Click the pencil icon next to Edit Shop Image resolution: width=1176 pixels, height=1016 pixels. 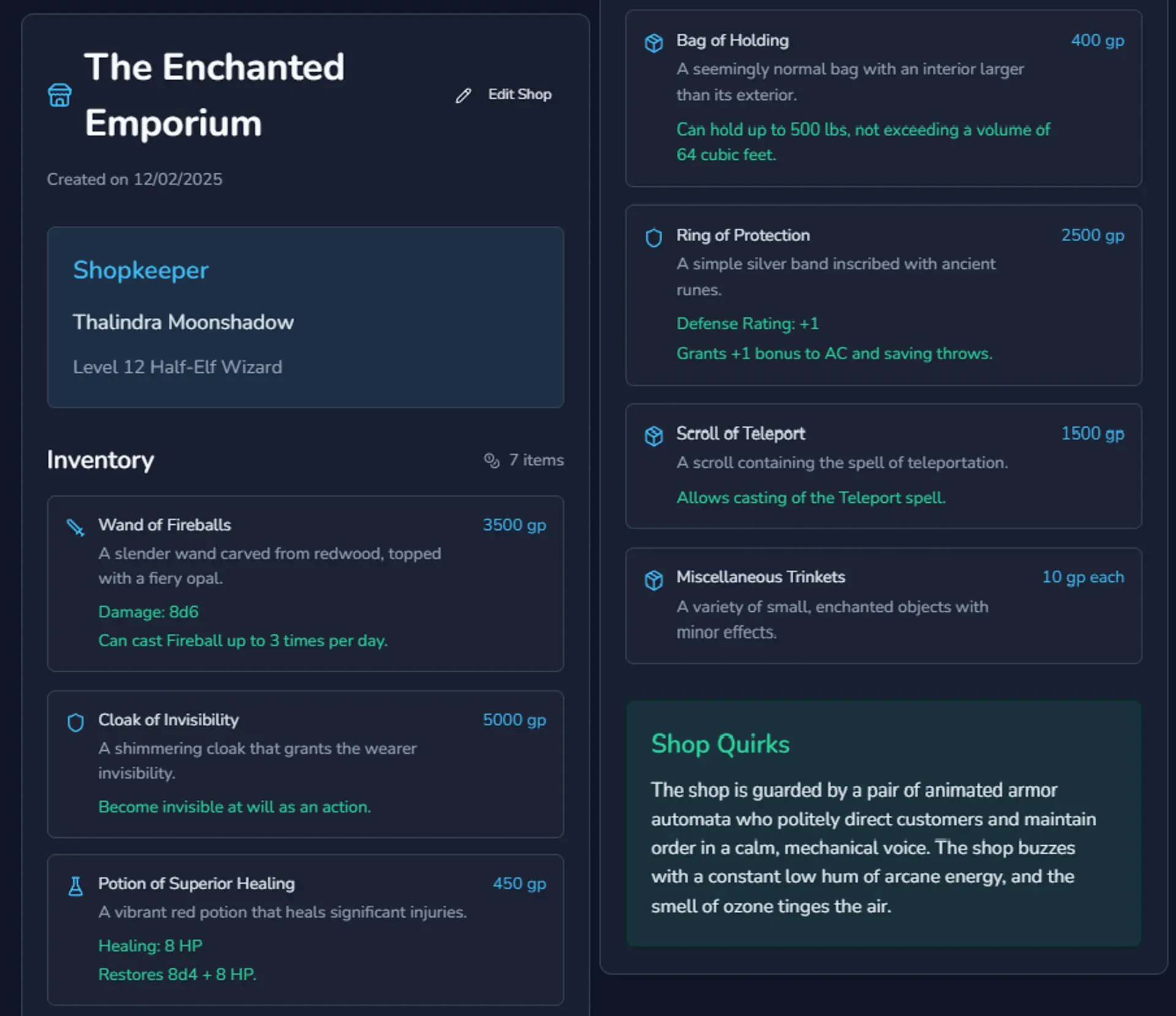point(462,96)
